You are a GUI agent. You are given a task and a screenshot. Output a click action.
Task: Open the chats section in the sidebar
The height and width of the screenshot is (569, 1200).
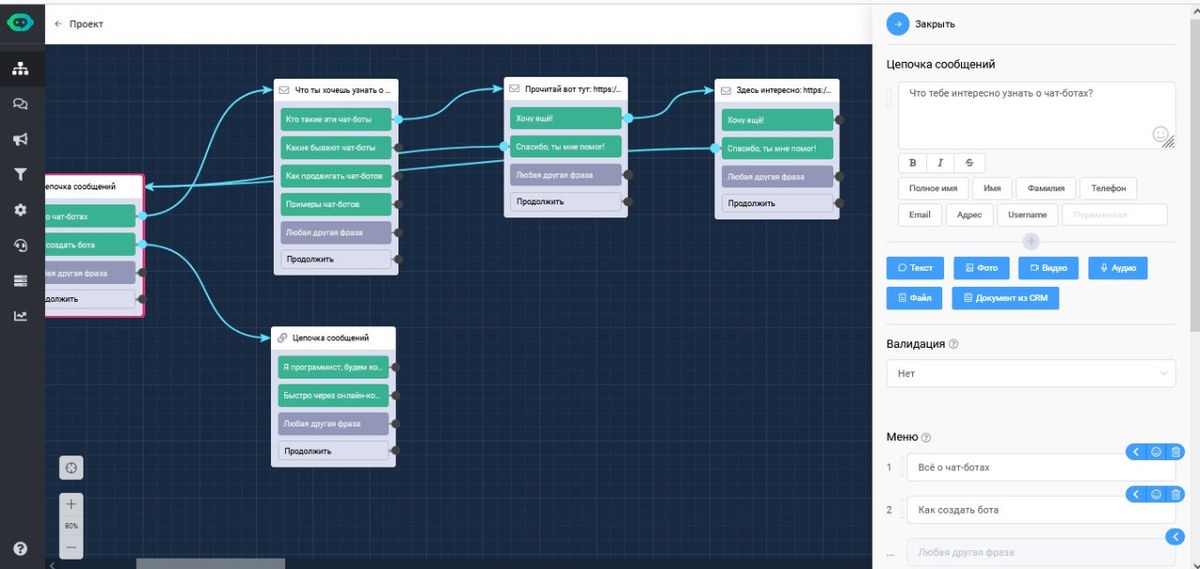20,104
